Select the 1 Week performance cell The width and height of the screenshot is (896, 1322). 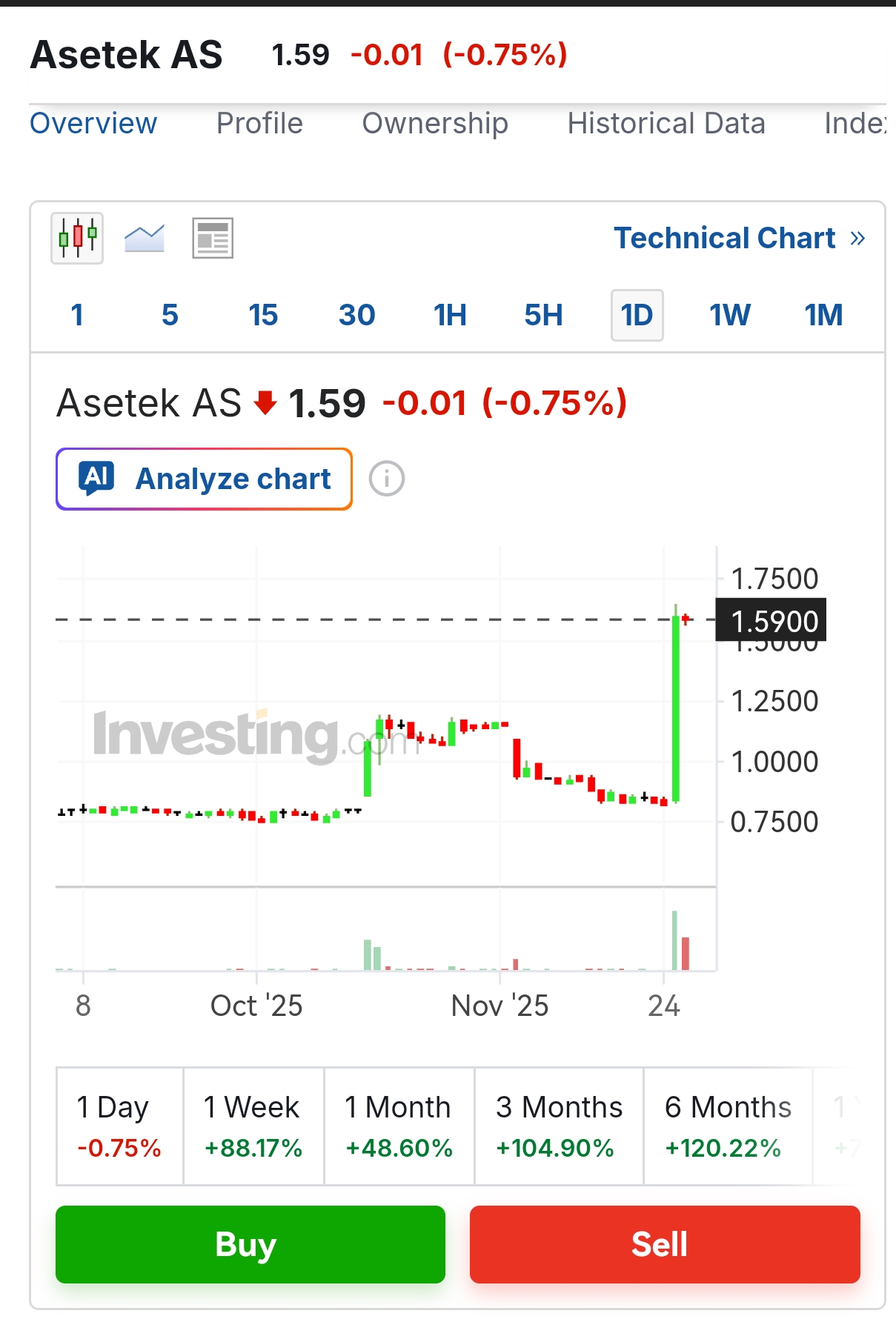click(253, 1126)
